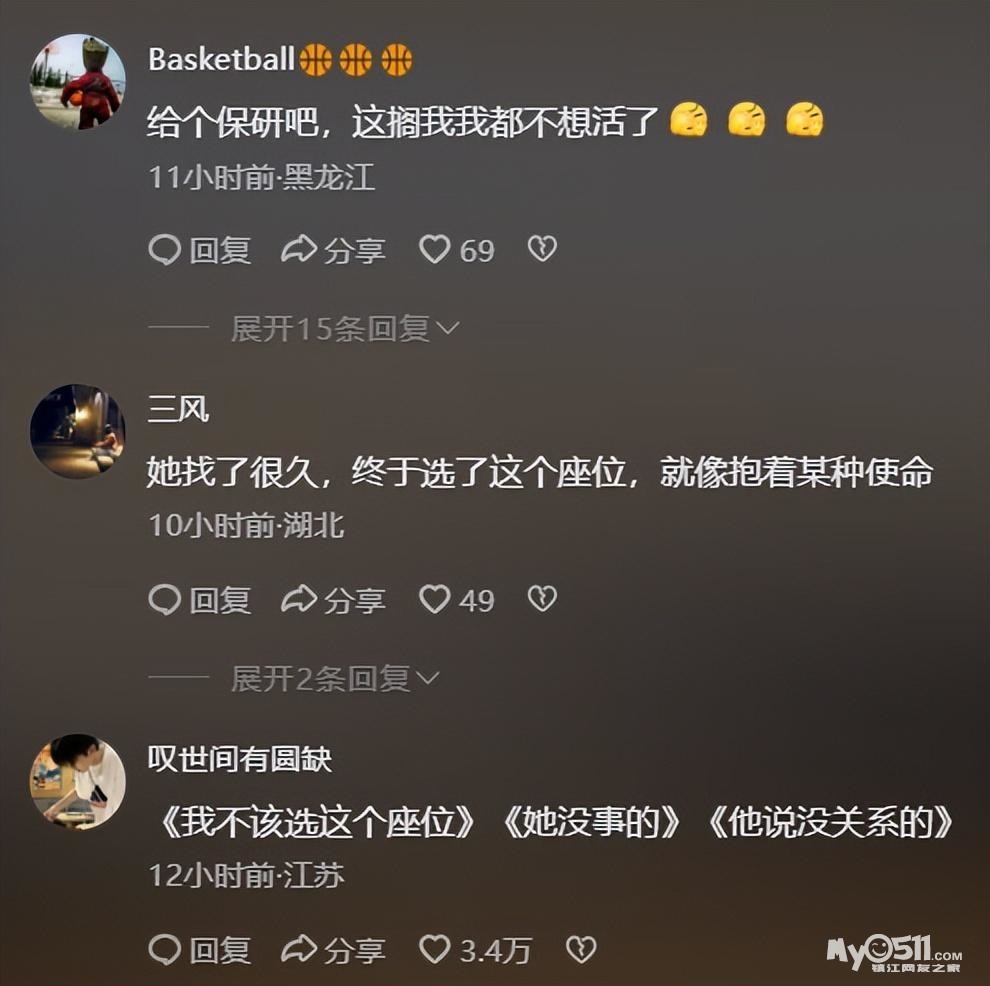Open the 三风 username link
The width and height of the screenshot is (990, 986).
(178, 409)
